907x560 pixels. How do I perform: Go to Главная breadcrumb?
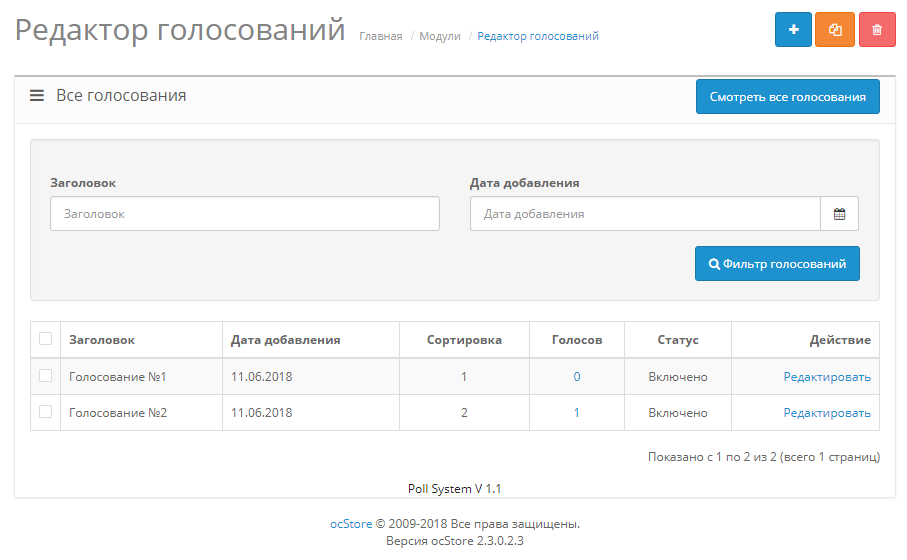pyautogui.click(x=381, y=36)
